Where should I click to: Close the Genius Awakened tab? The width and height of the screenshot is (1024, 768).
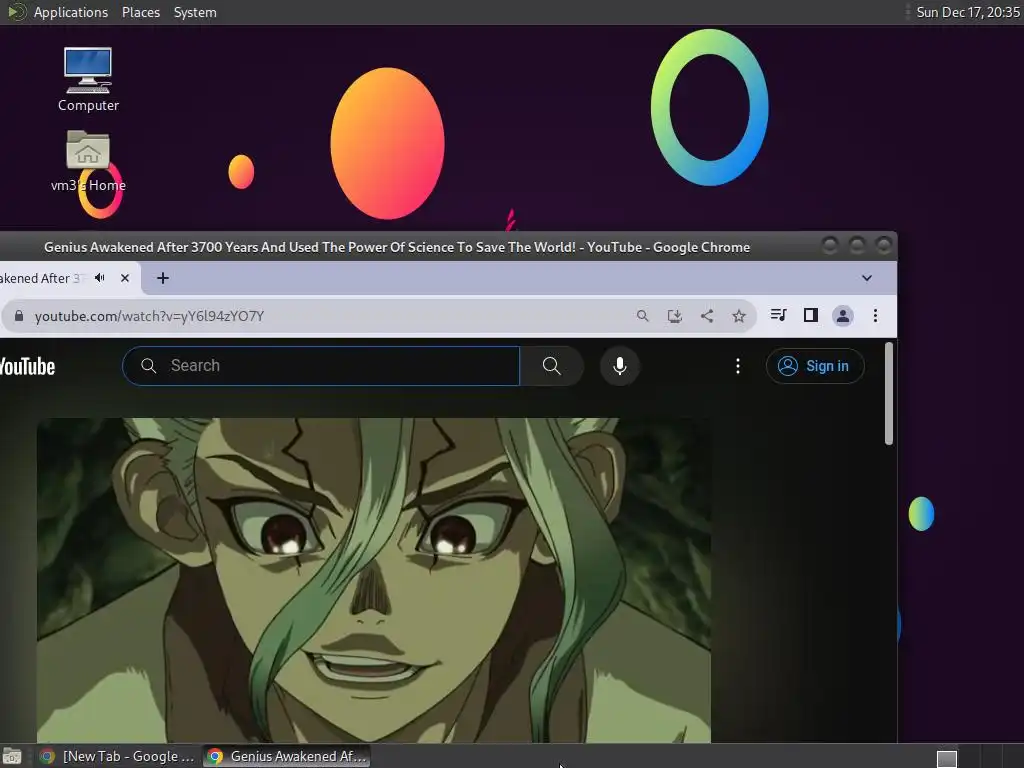point(125,278)
